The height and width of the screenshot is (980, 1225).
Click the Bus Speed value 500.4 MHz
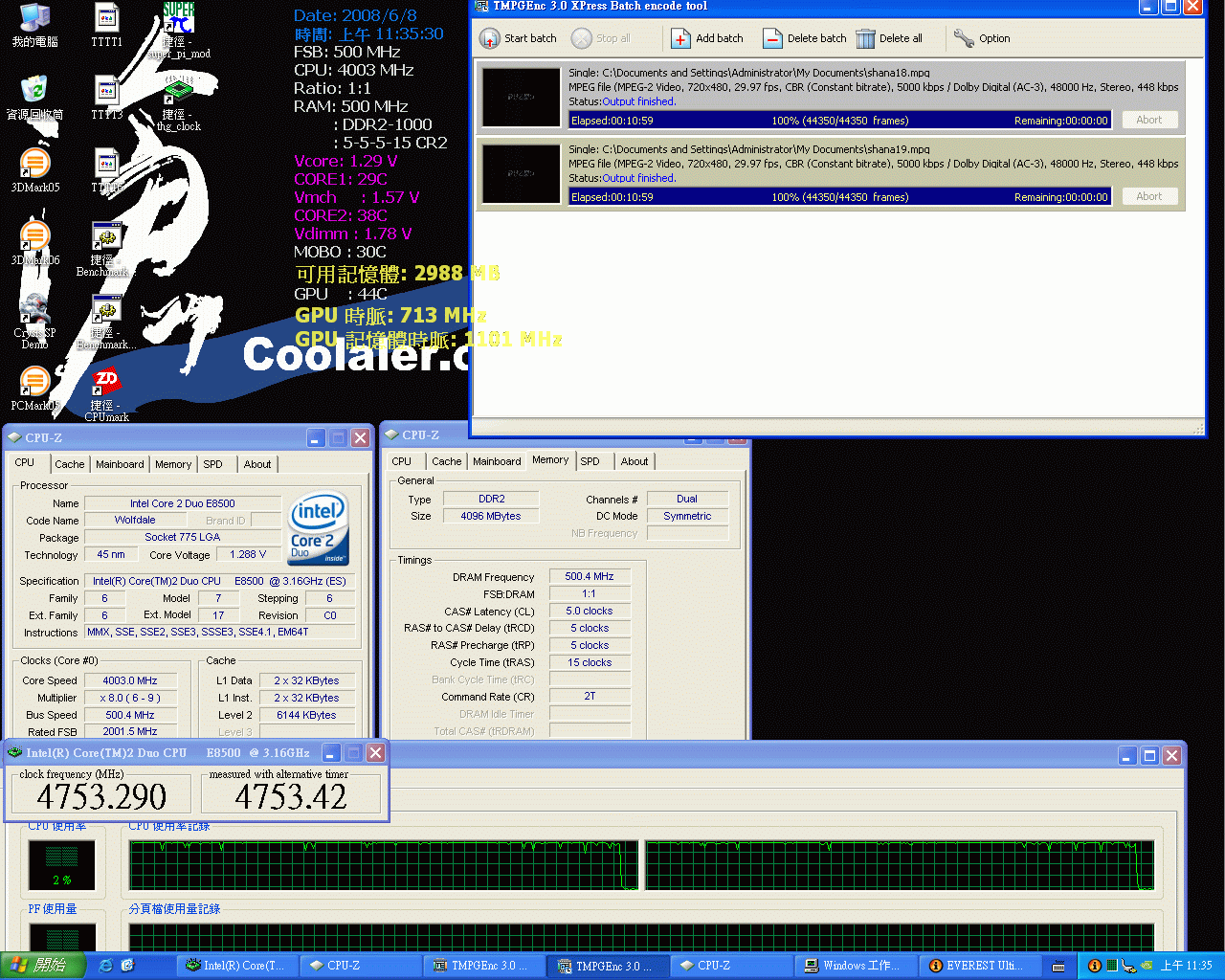(130, 715)
